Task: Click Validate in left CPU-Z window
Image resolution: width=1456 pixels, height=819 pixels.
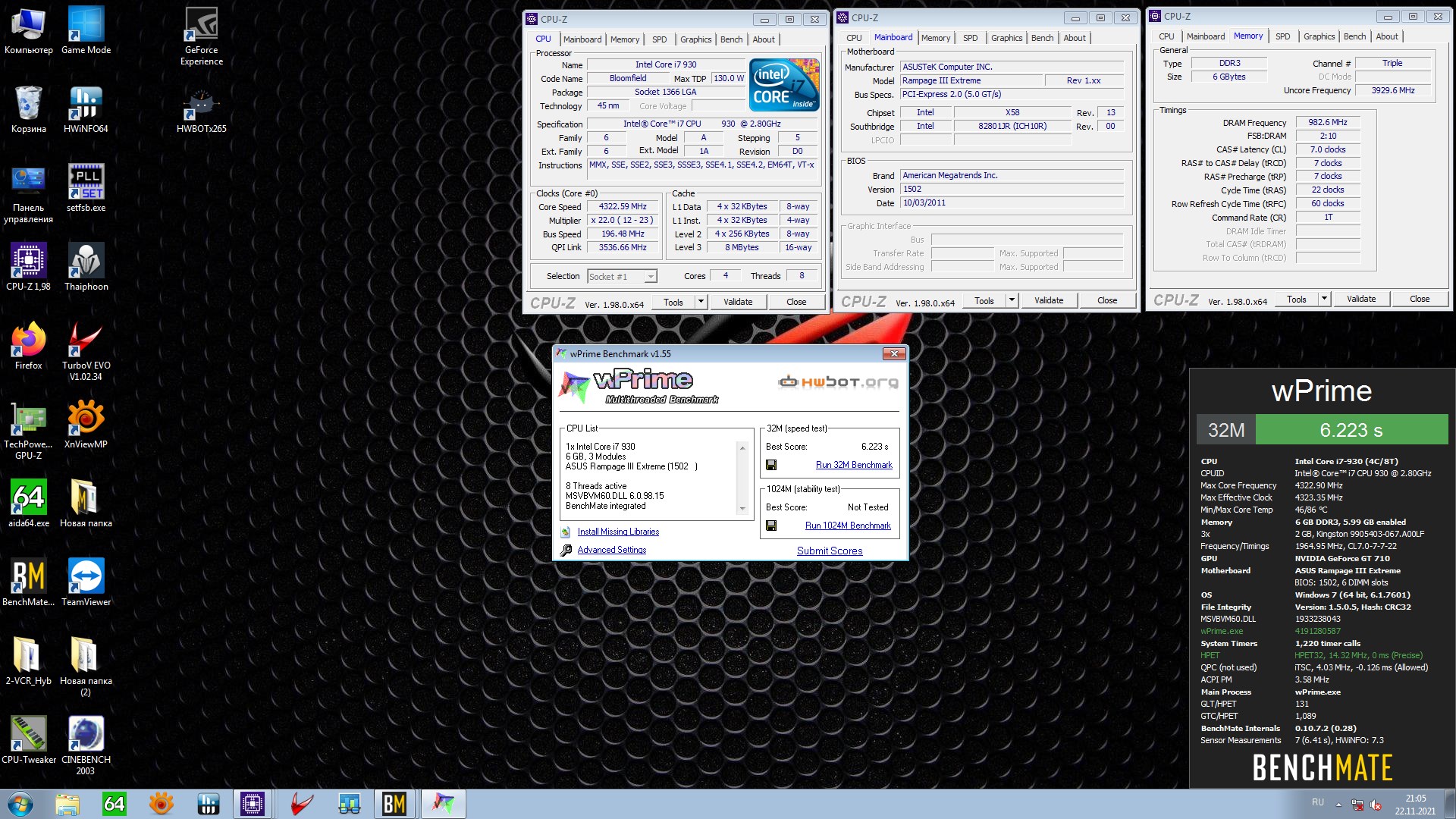Action: click(738, 302)
